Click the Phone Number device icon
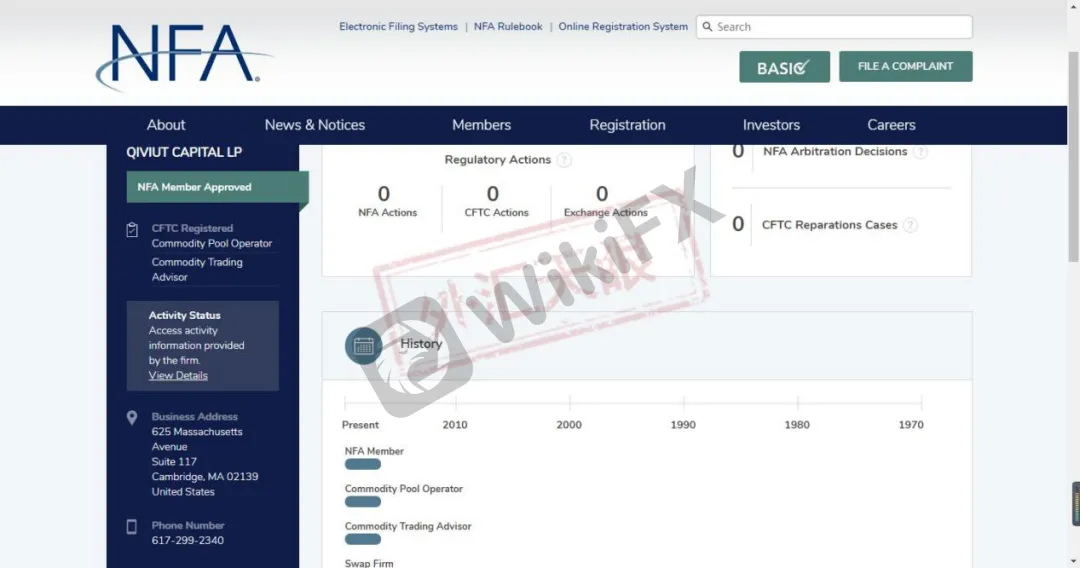The image size is (1080, 568). [x=132, y=527]
